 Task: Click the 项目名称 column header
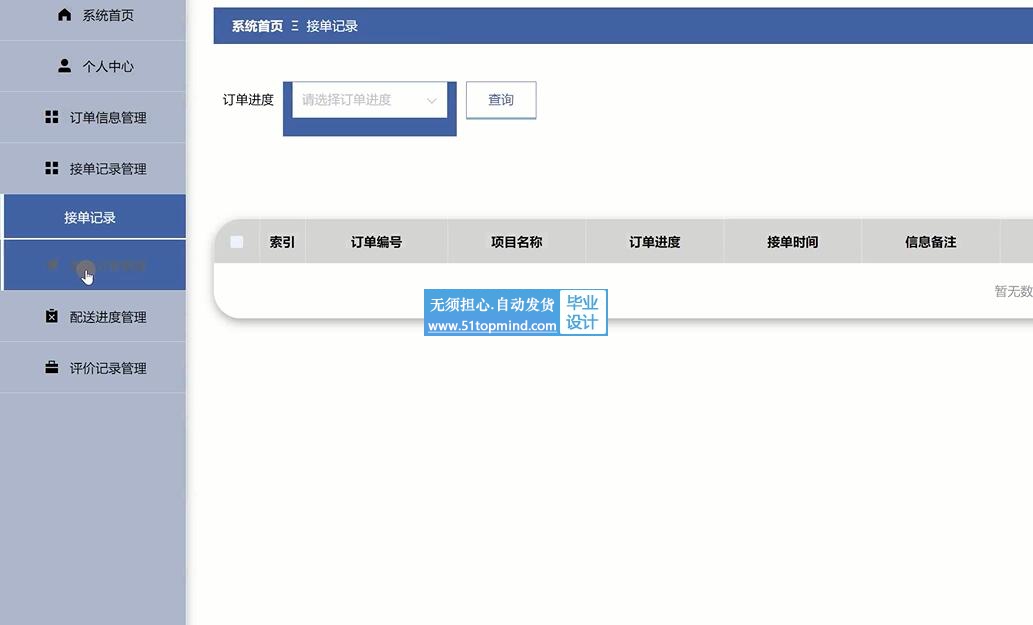coord(516,242)
